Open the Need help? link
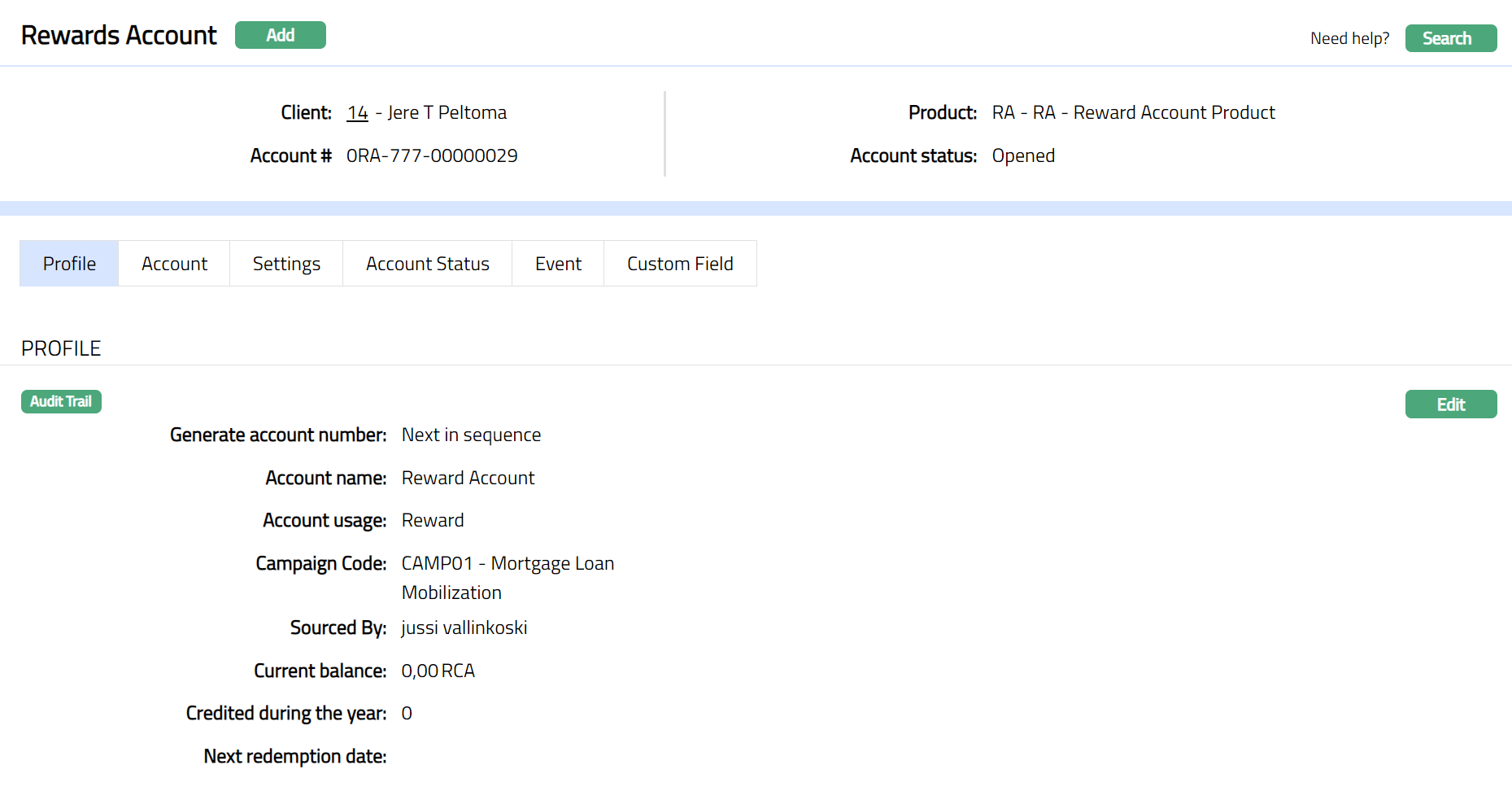1512x787 pixels. tap(1349, 38)
